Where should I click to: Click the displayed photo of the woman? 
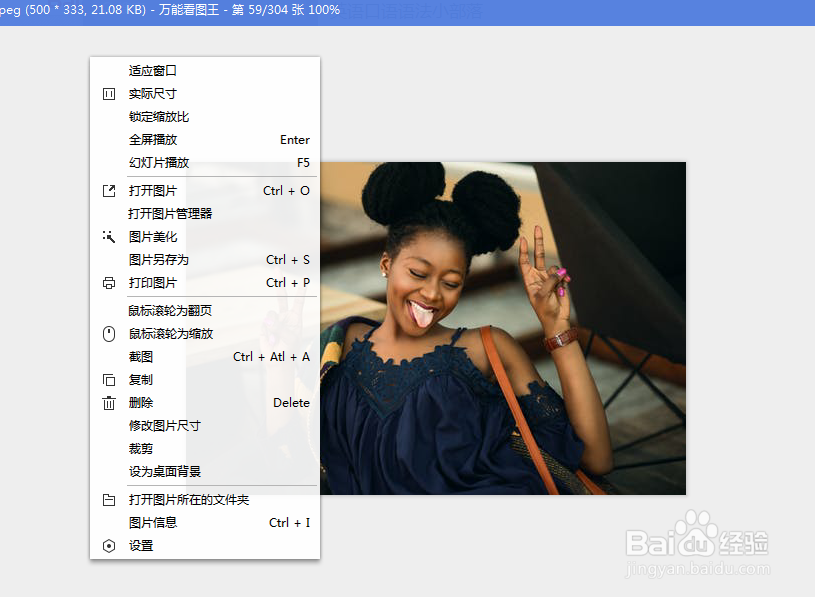[x=500, y=330]
